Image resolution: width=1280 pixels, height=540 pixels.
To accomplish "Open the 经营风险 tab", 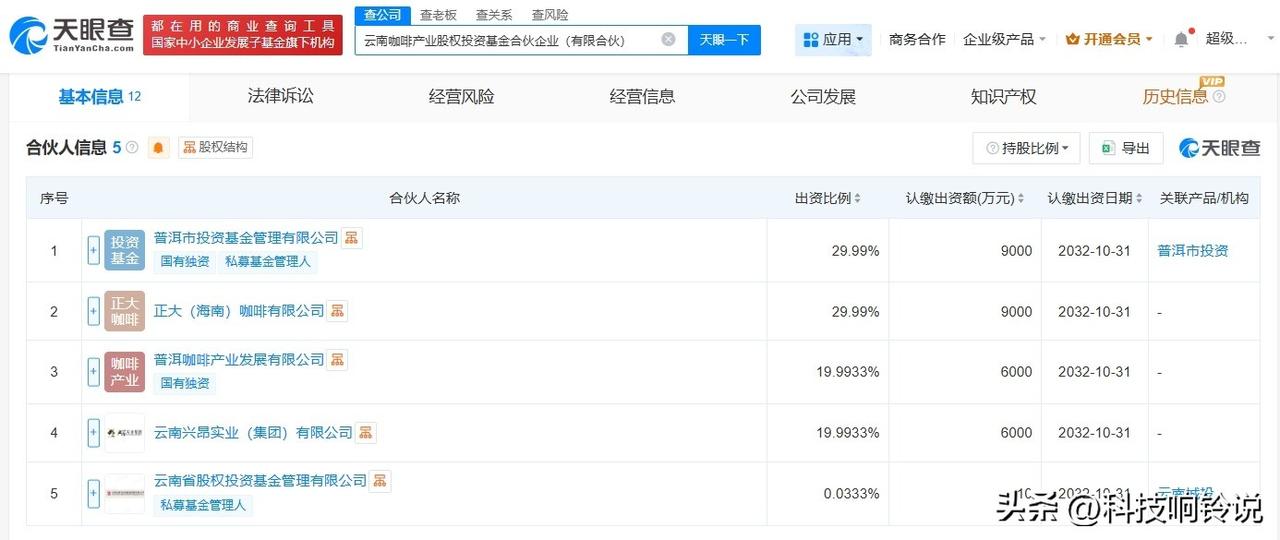I will [x=461, y=96].
